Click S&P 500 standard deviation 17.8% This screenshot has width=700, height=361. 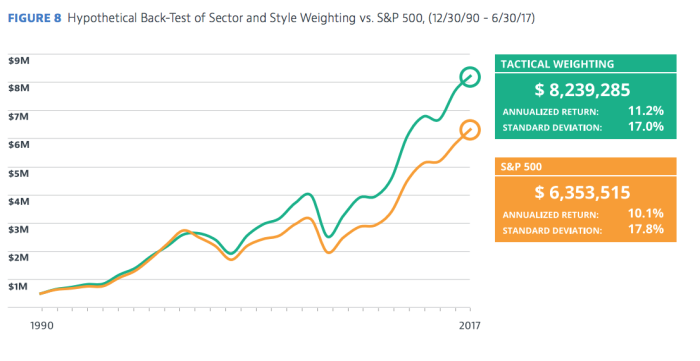(646, 229)
